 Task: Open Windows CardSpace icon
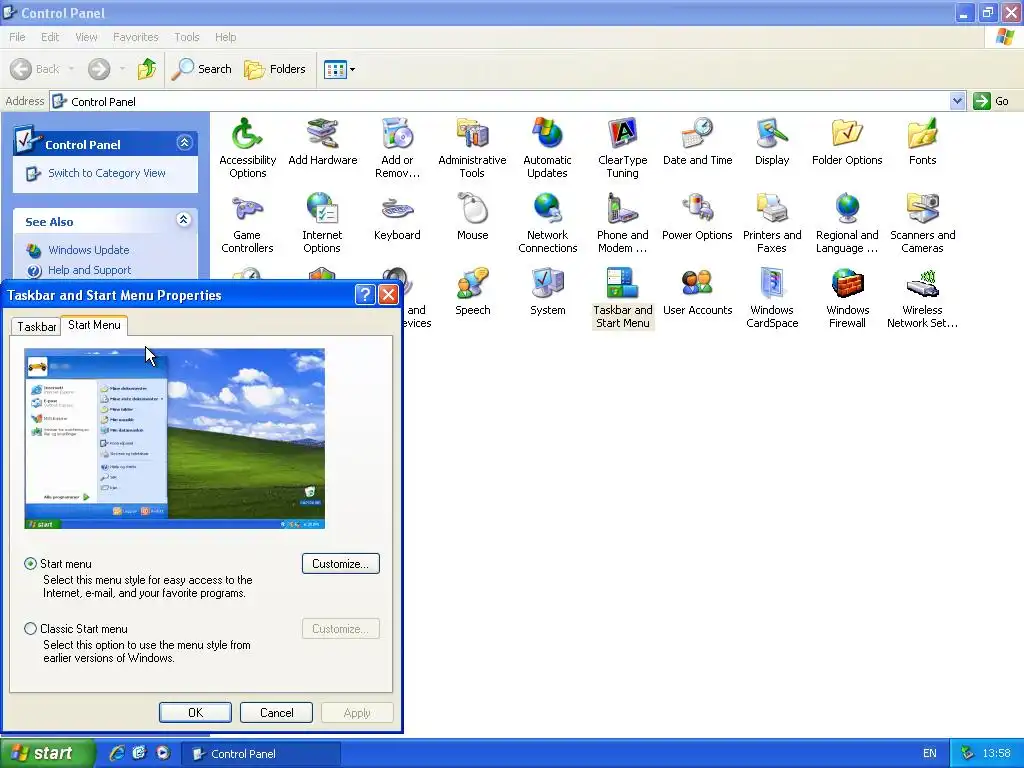click(x=772, y=298)
